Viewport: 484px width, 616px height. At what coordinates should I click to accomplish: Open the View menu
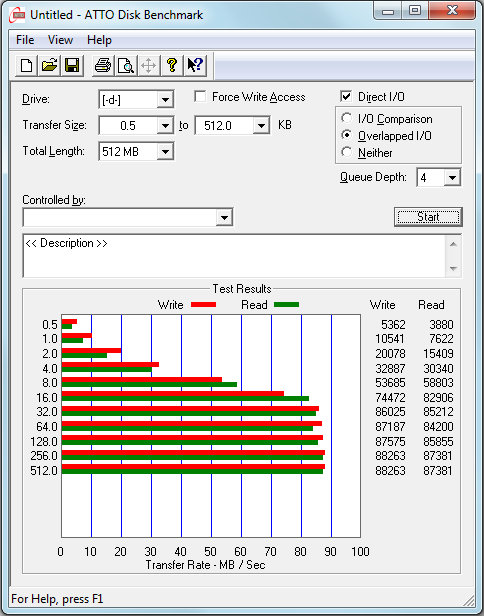coord(60,40)
